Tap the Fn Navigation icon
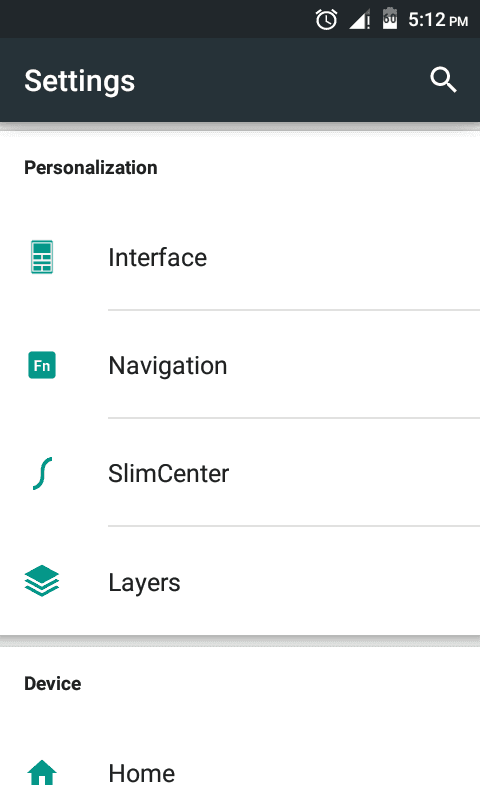 [42, 365]
